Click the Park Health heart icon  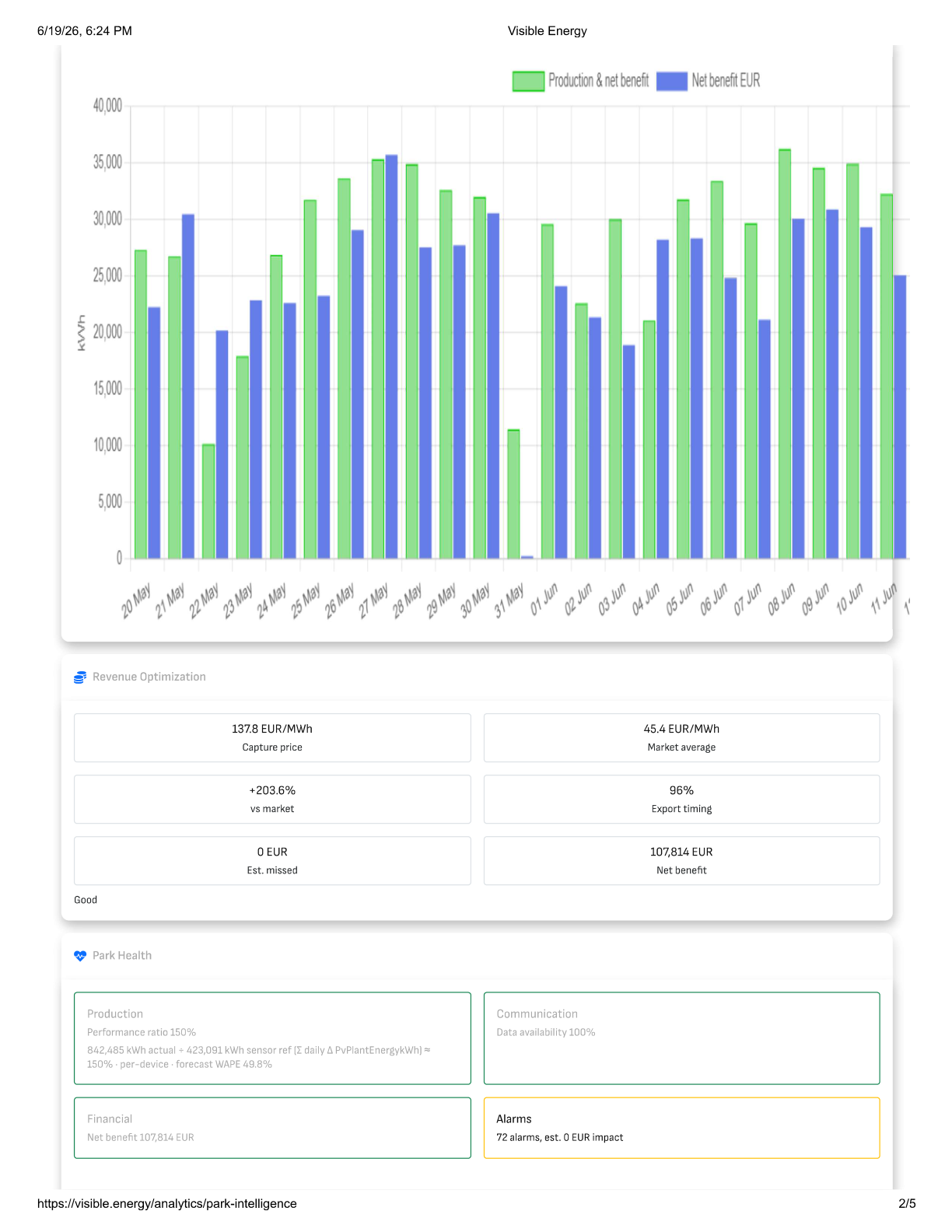(x=80, y=956)
